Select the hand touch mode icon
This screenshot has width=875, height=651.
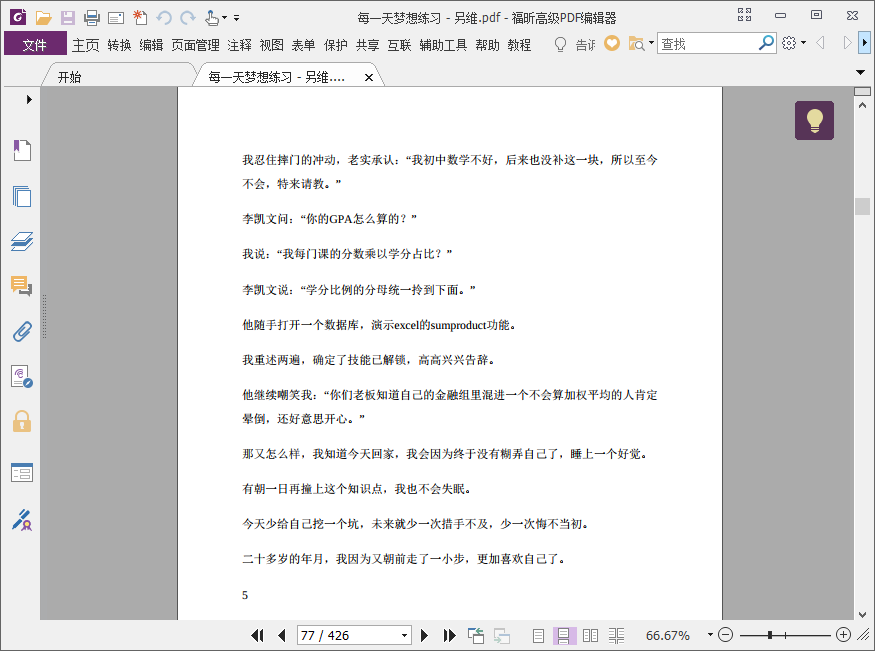click(211, 18)
